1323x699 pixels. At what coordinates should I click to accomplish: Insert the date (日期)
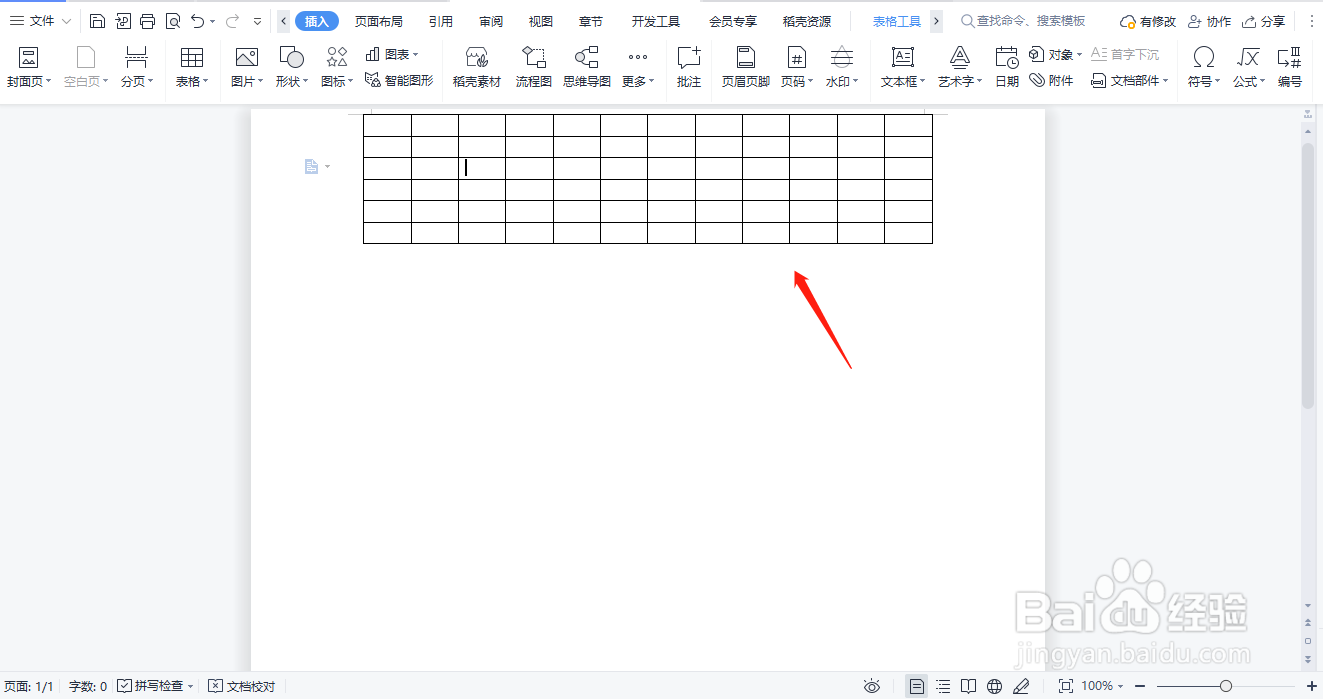[1007, 67]
